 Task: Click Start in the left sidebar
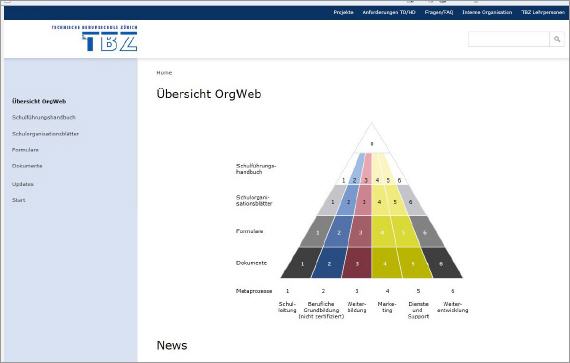tap(19, 200)
